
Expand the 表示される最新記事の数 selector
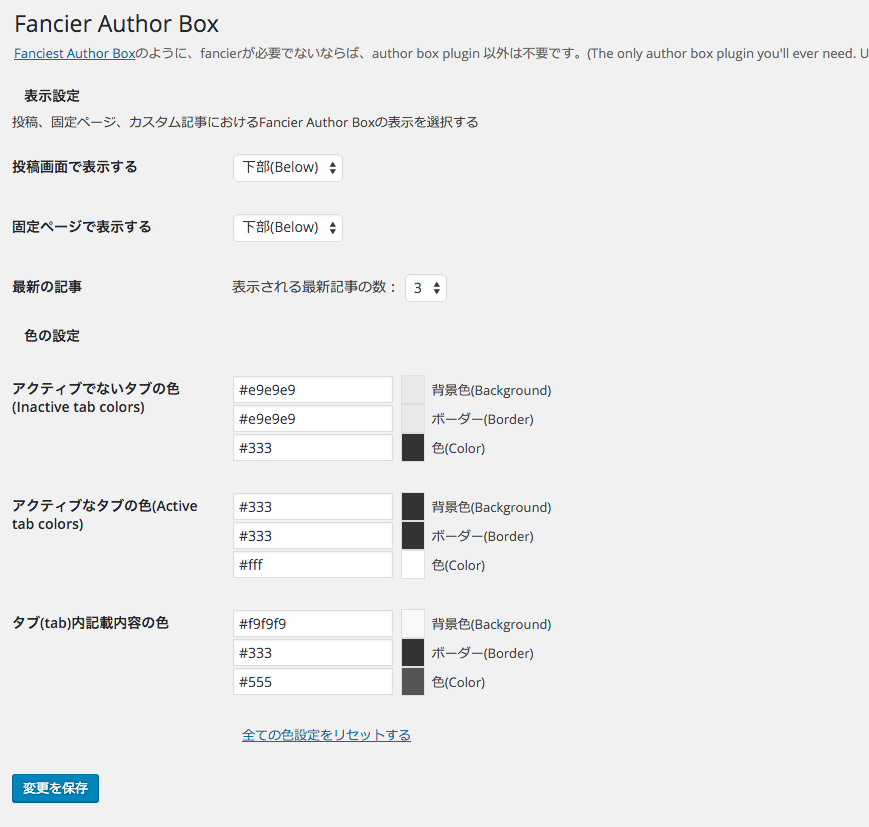click(426, 288)
